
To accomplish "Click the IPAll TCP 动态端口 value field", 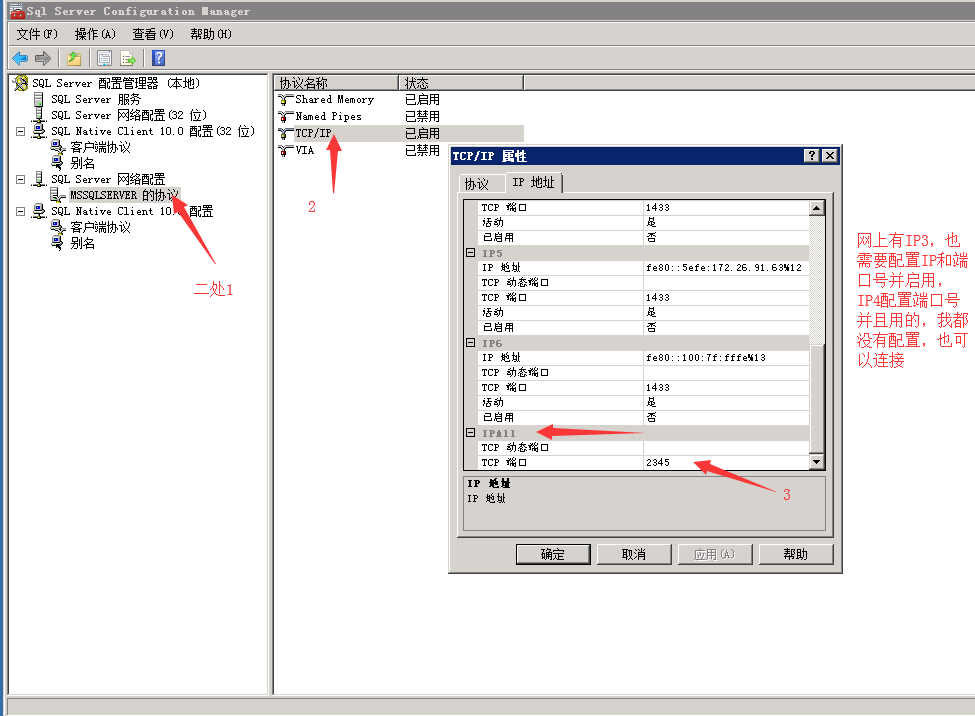I will click(x=726, y=447).
